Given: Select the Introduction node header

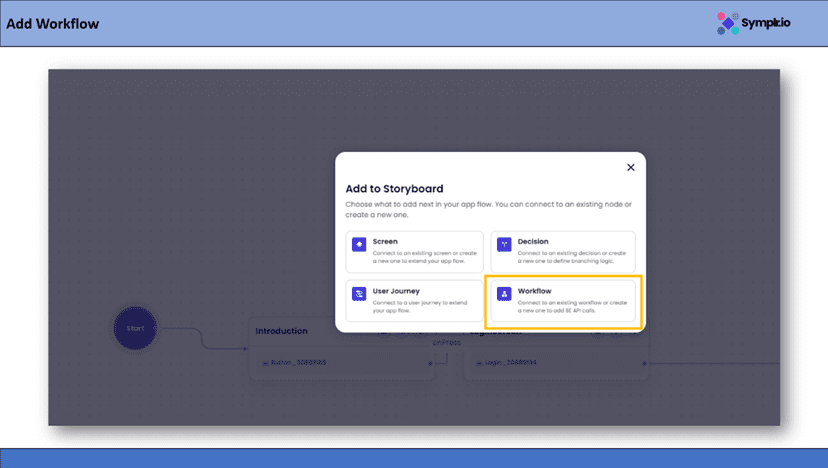Looking at the screenshot, I should (x=282, y=331).
